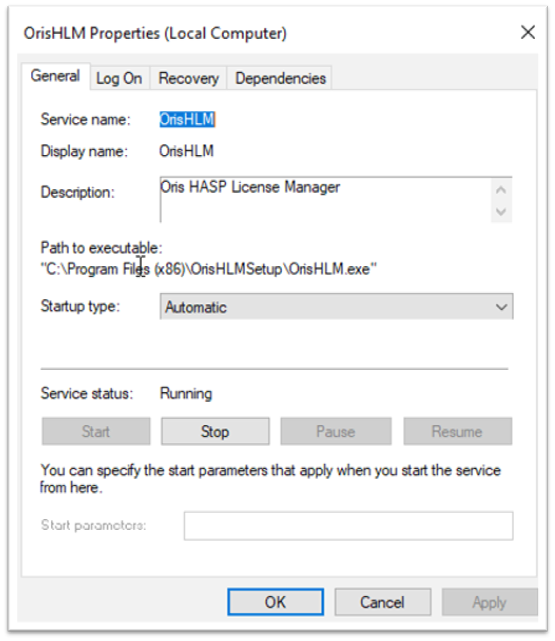This screenshot has height=641, width=555.
Task: Stop the running service
Action: (x=215, y=431)
